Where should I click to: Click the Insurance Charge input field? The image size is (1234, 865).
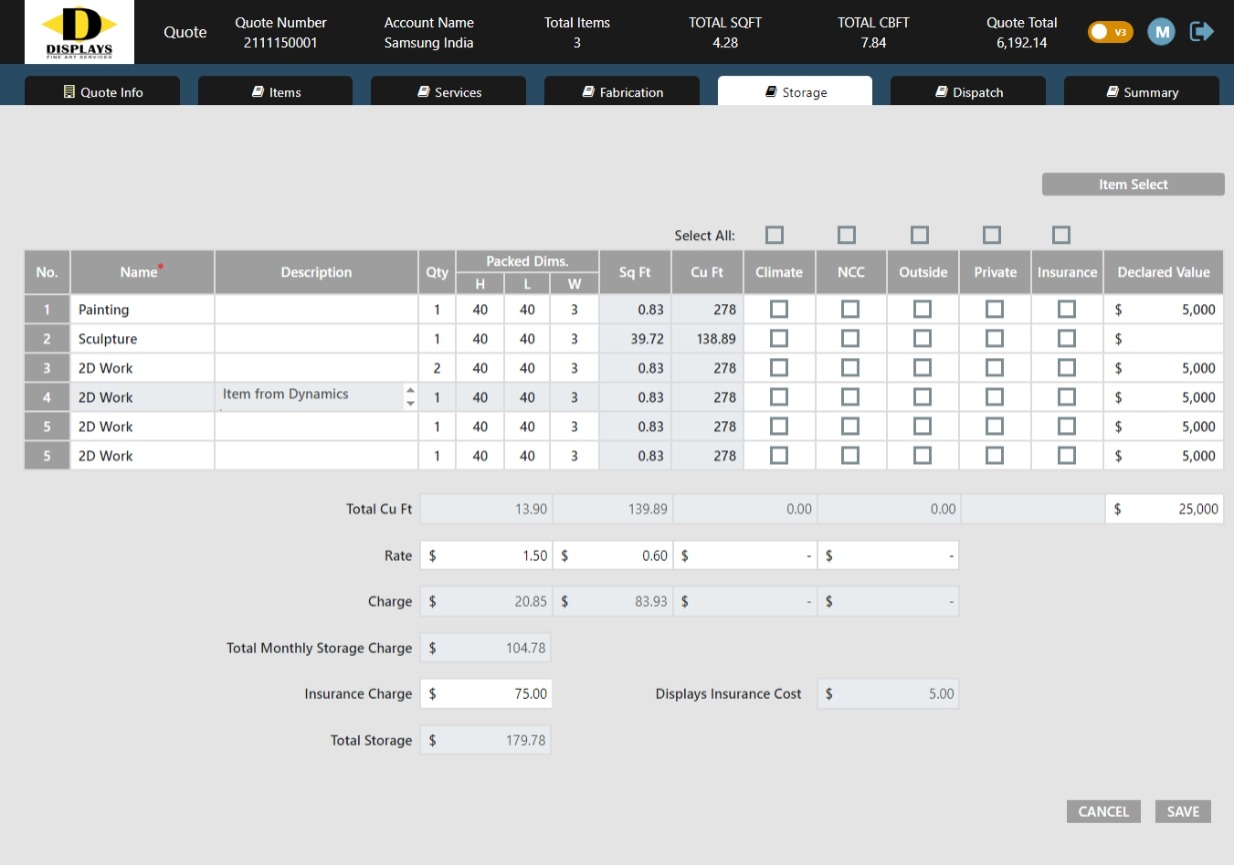[x=486, y=694]
